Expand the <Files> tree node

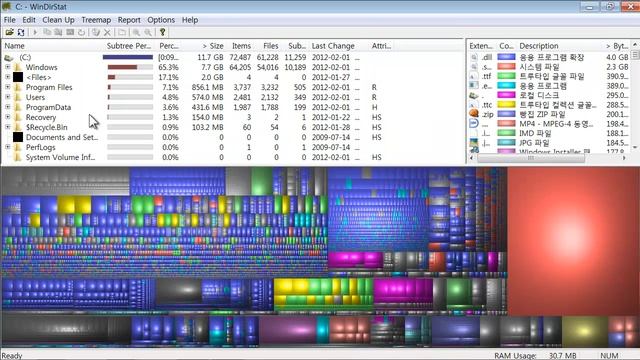(7, 77)
